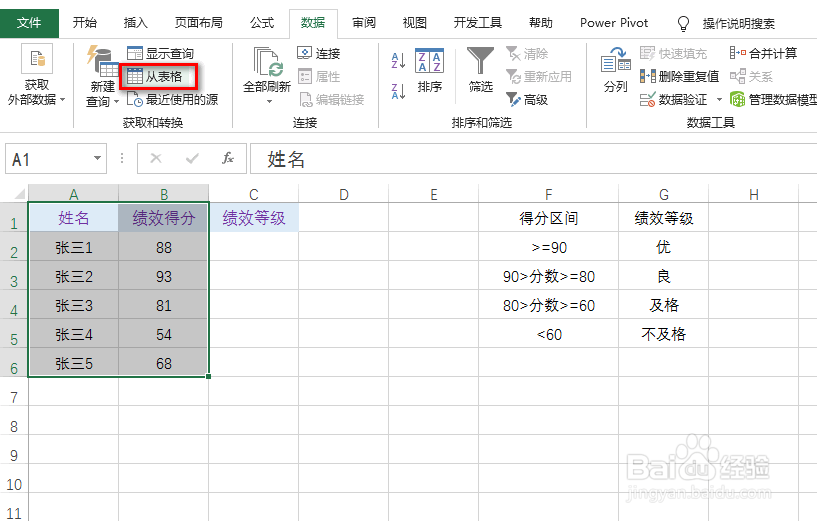The image size is (817, 521).
Task: Switch to the 帮助 tab
Action: [x=540, y=23]
